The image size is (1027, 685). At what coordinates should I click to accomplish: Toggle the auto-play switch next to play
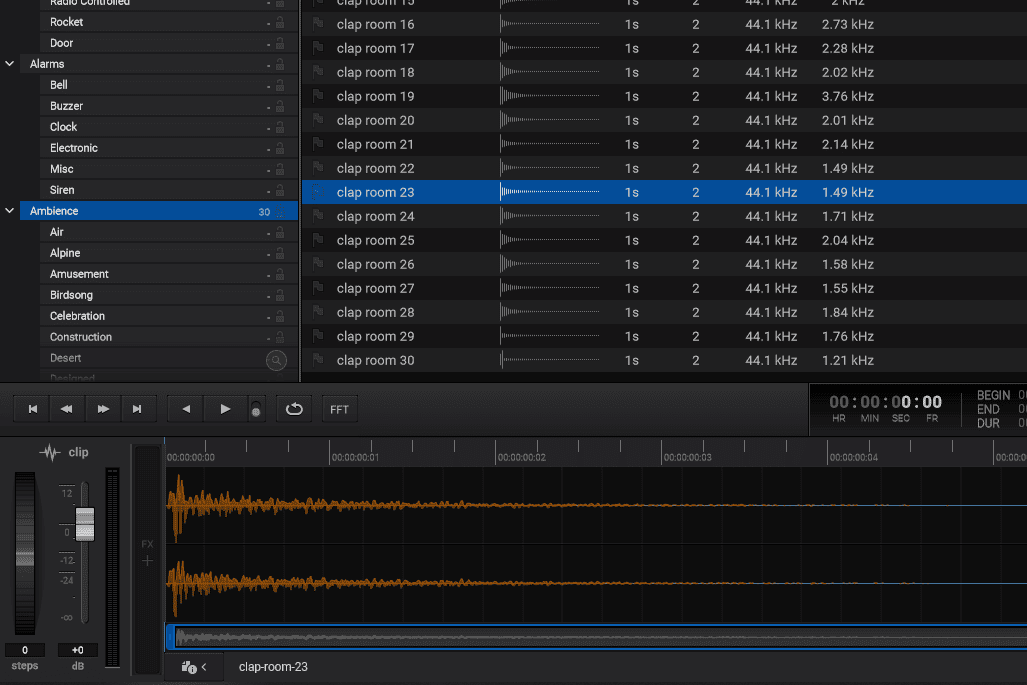tap(256, 410)
